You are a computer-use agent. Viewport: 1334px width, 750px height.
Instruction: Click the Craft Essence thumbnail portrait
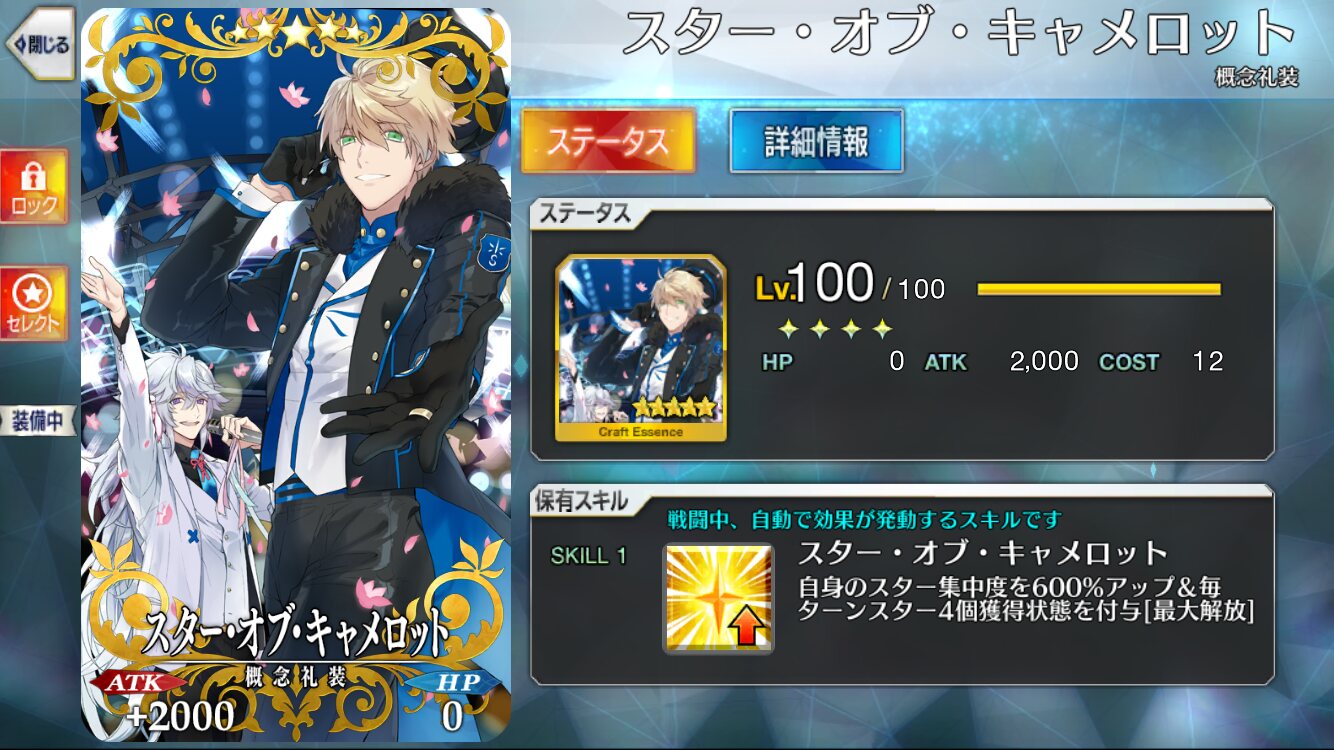coord(641,347)
